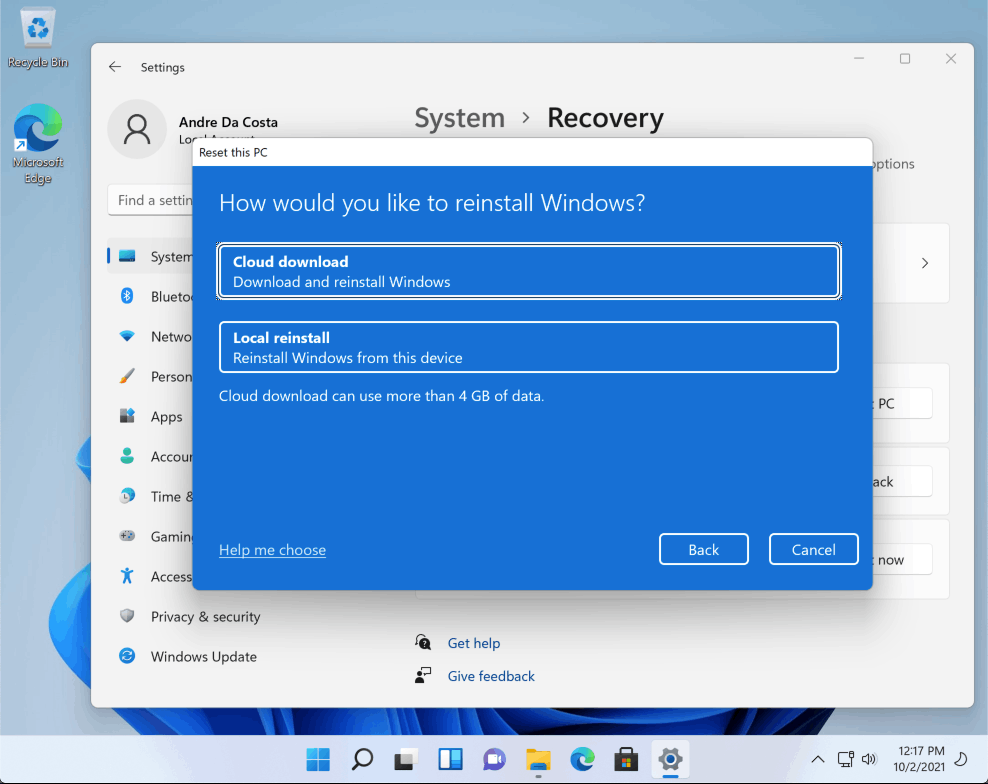Select the Cloud download reinstall option
The width and height of the screenshot is (988, 784).
(528, 270)
